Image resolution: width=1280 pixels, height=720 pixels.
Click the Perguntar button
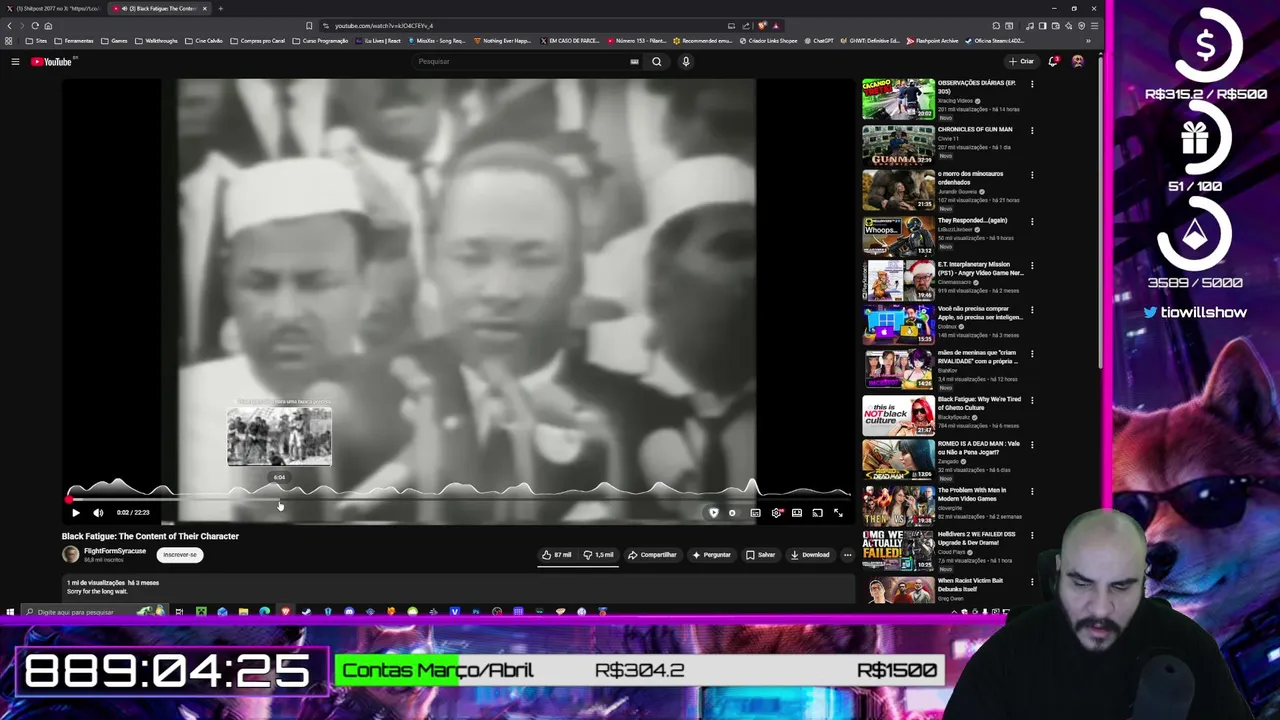click(711, 555)
